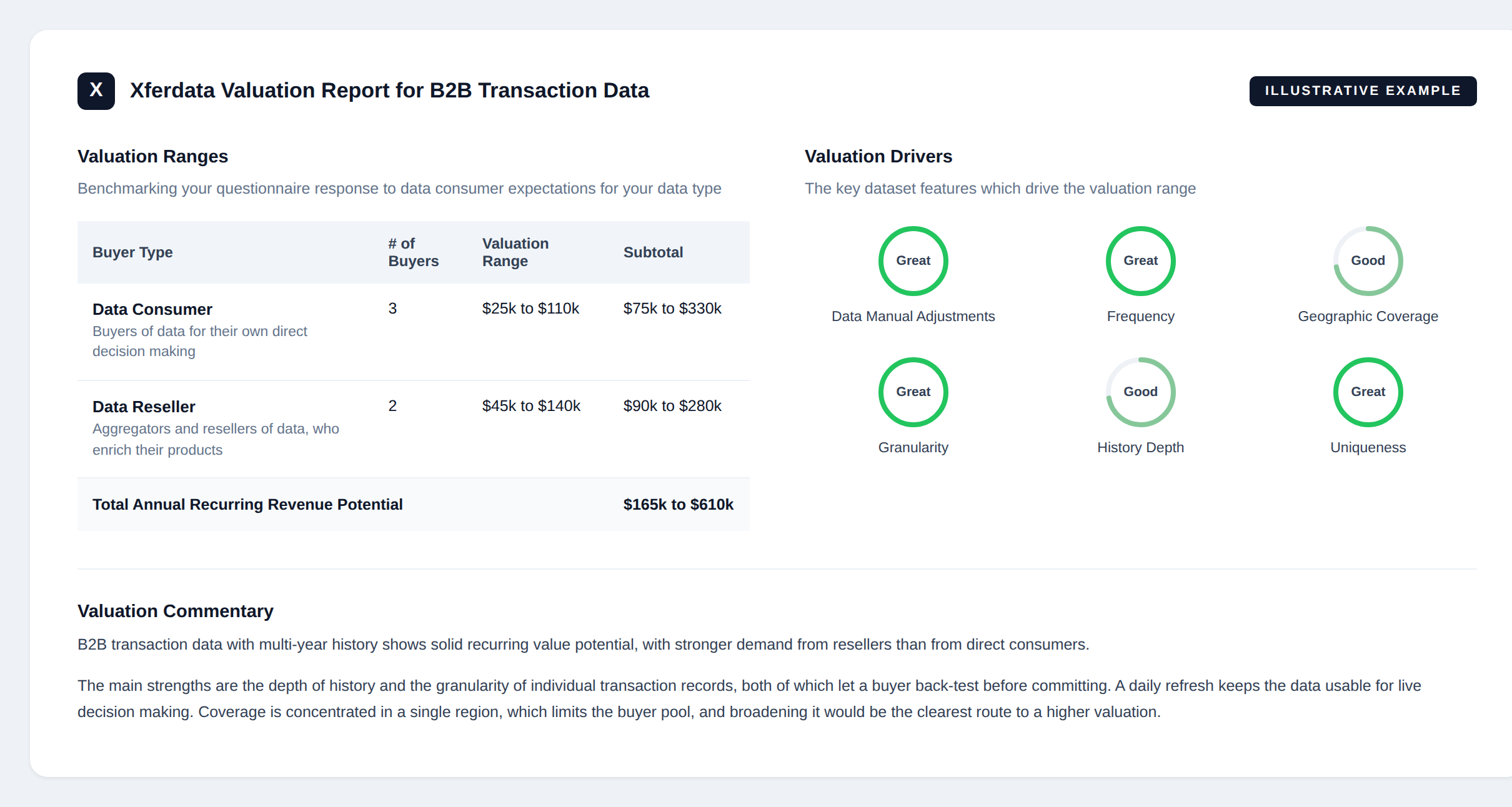The height and width of the screenshot is (807, 1512).
Task: Click the buyer count 2 cell
Action: click(392, 406)
